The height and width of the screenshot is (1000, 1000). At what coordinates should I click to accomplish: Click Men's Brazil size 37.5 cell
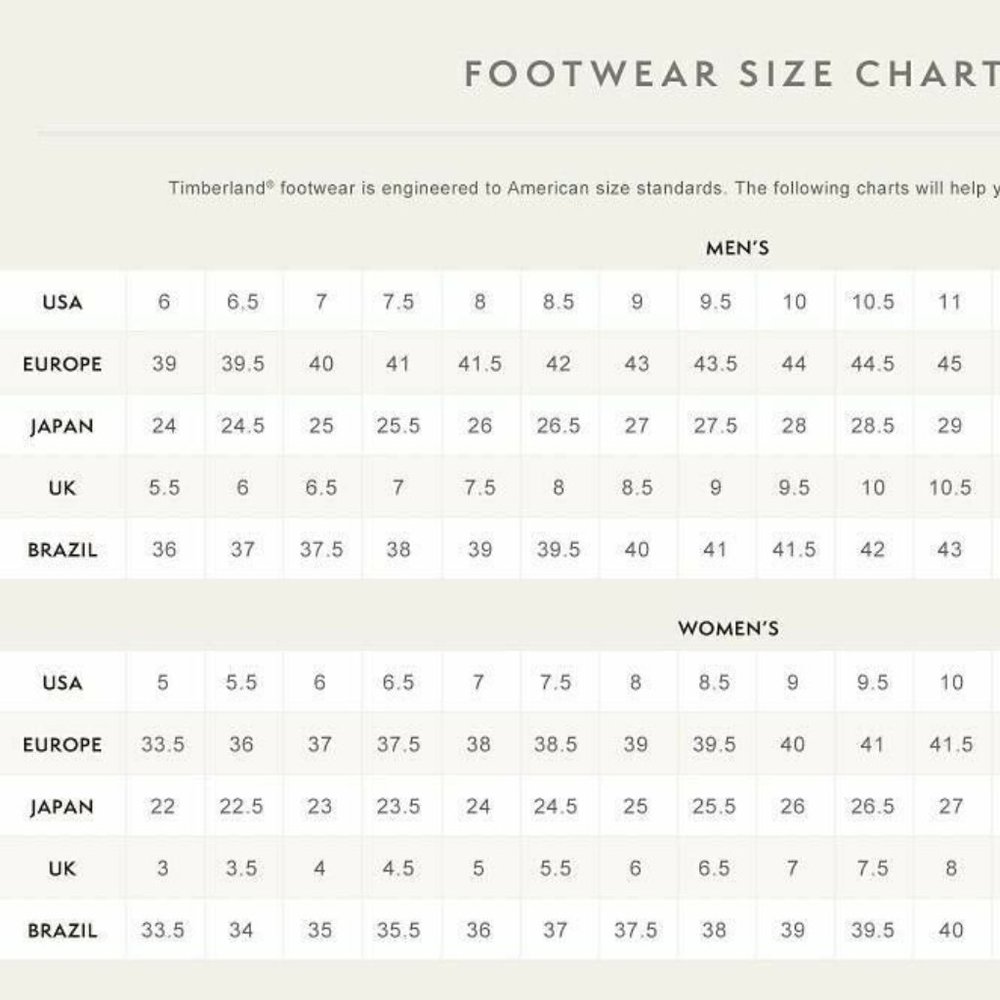click(321, 549)
